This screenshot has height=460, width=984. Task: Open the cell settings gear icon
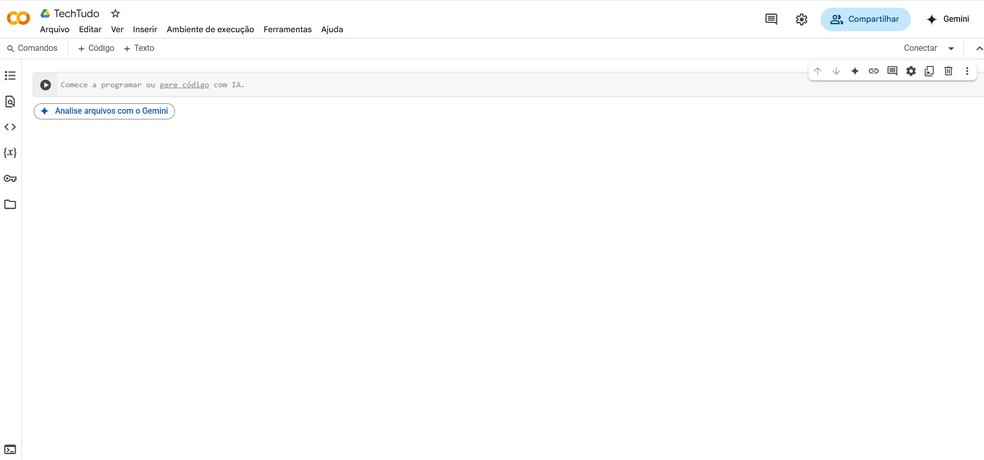coord(911,71)
